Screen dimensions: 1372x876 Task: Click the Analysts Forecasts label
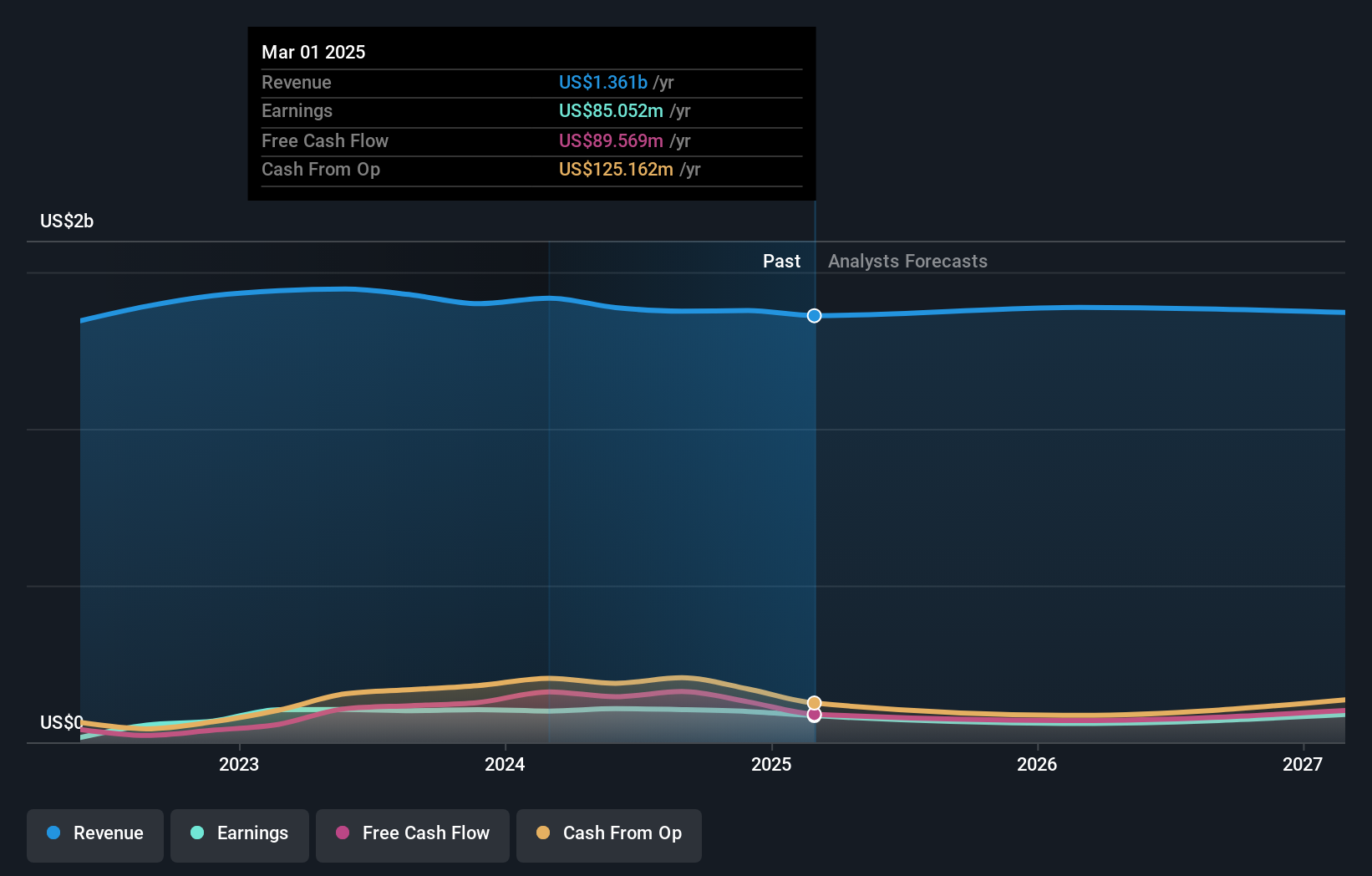[x=907, y=262]
